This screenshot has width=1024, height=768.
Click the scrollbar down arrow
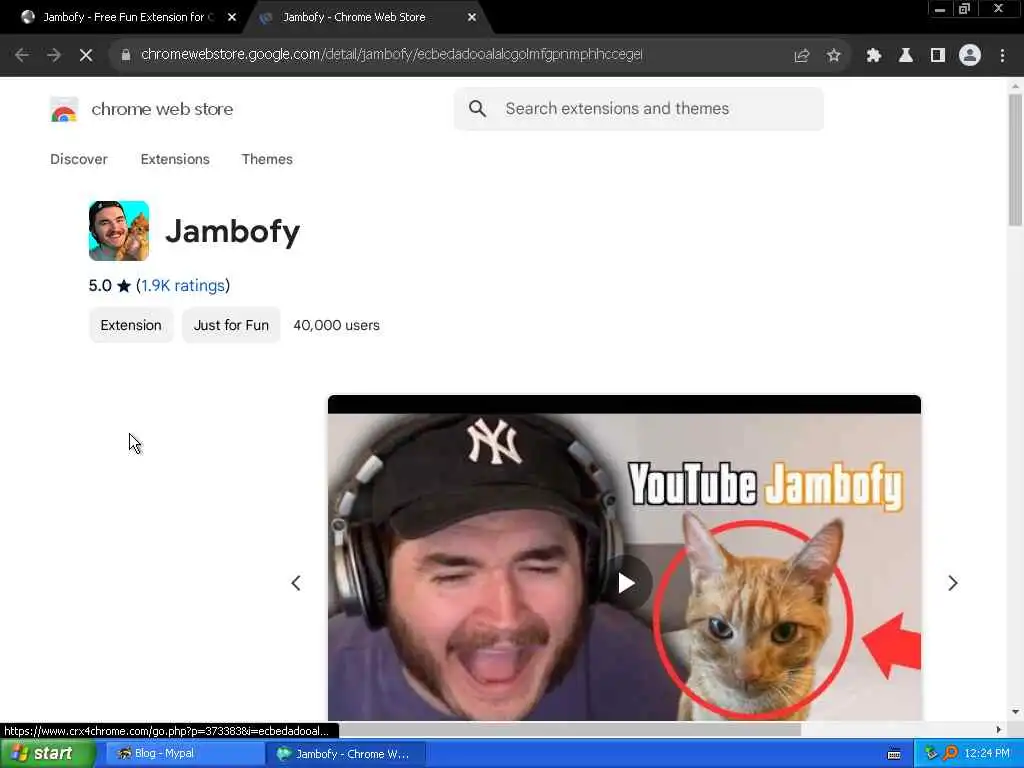coord(1015,712)
